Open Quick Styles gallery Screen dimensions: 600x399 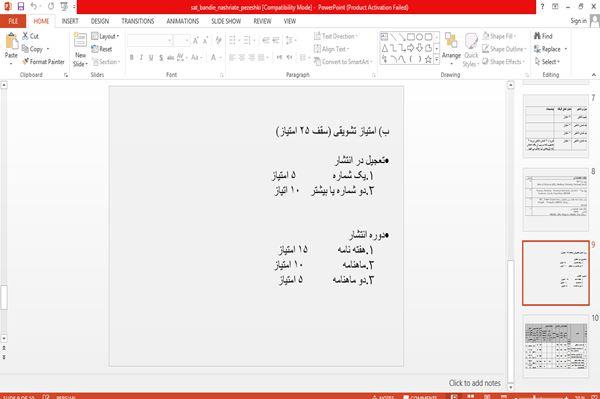tap(471, 50)
